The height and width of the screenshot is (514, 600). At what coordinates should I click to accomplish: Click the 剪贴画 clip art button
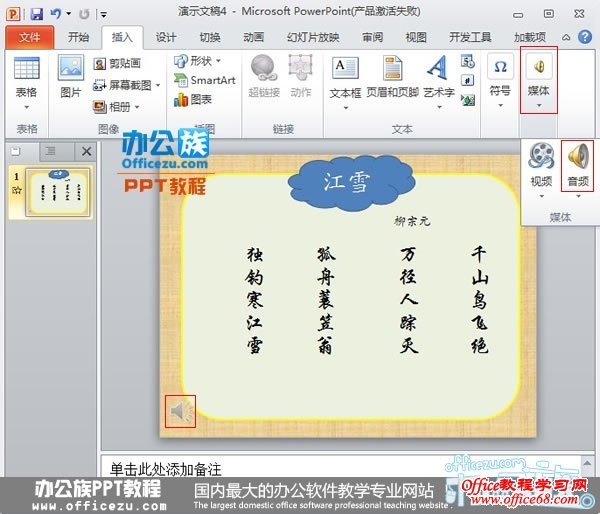117,64
